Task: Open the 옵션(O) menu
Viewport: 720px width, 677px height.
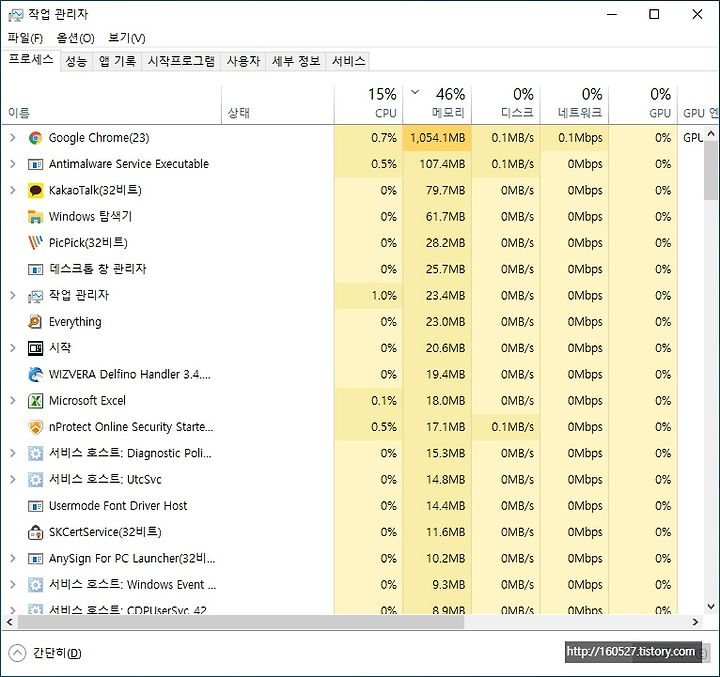Action: point(75,38)
